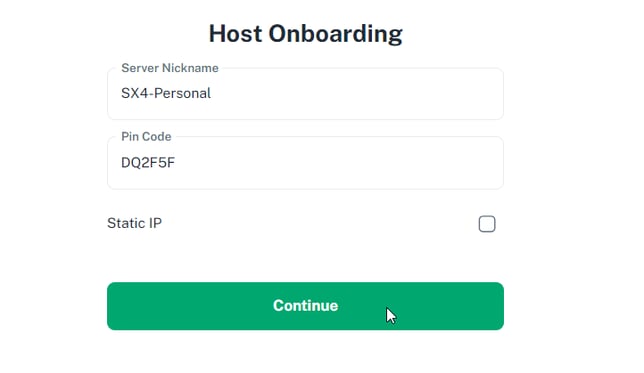Click the green Continue button

305,306
